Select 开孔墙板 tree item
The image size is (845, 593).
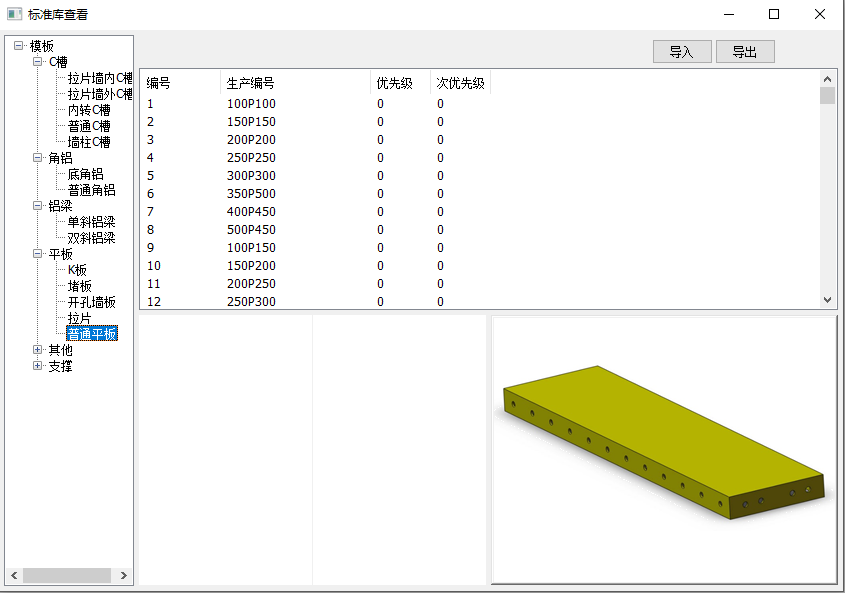tap(91, 302)
